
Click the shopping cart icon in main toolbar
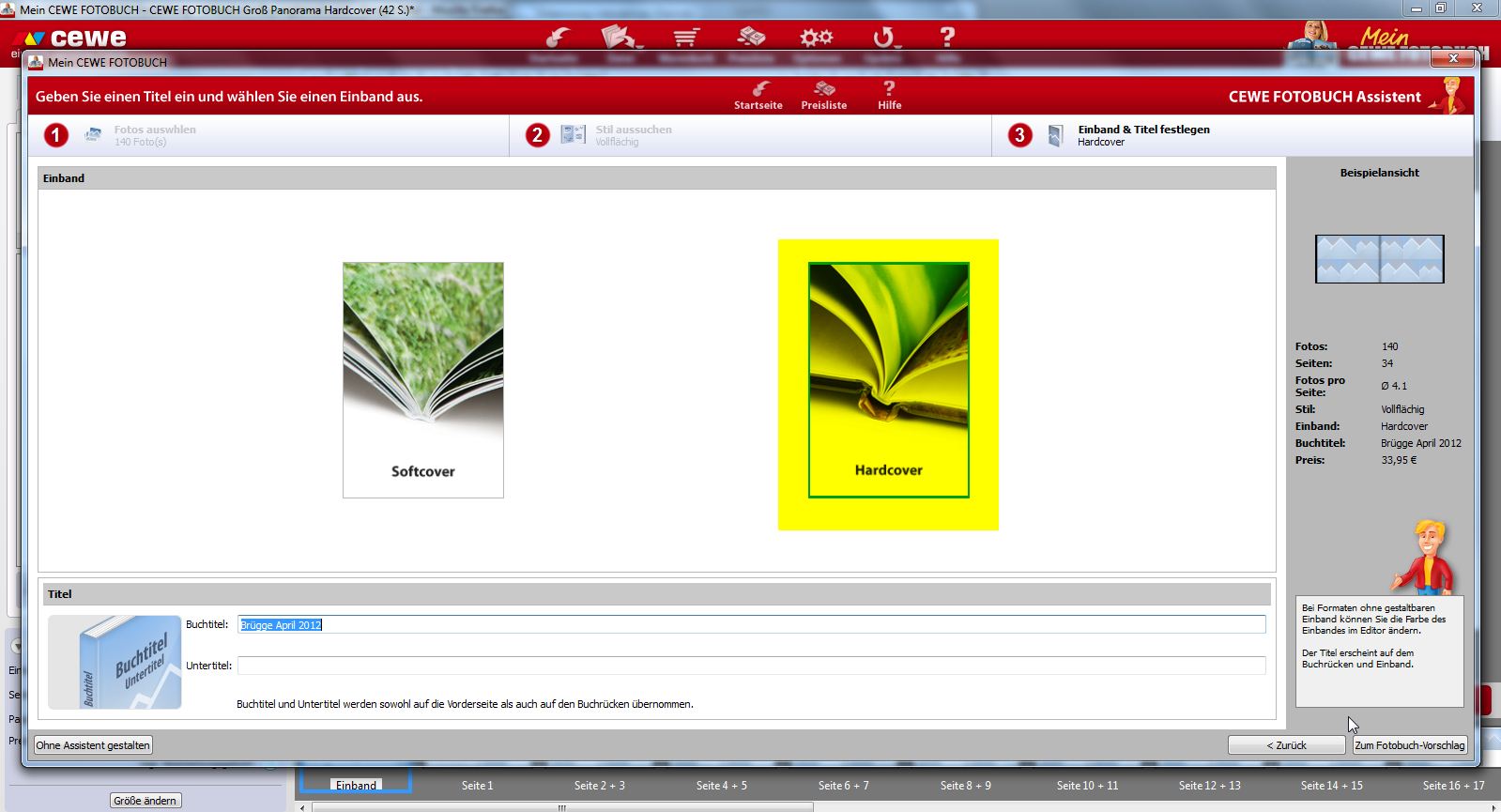coord(686,38)
